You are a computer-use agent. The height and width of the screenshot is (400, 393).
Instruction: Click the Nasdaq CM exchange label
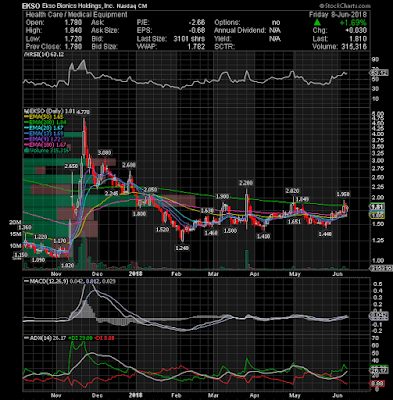(x=132, y=6)
